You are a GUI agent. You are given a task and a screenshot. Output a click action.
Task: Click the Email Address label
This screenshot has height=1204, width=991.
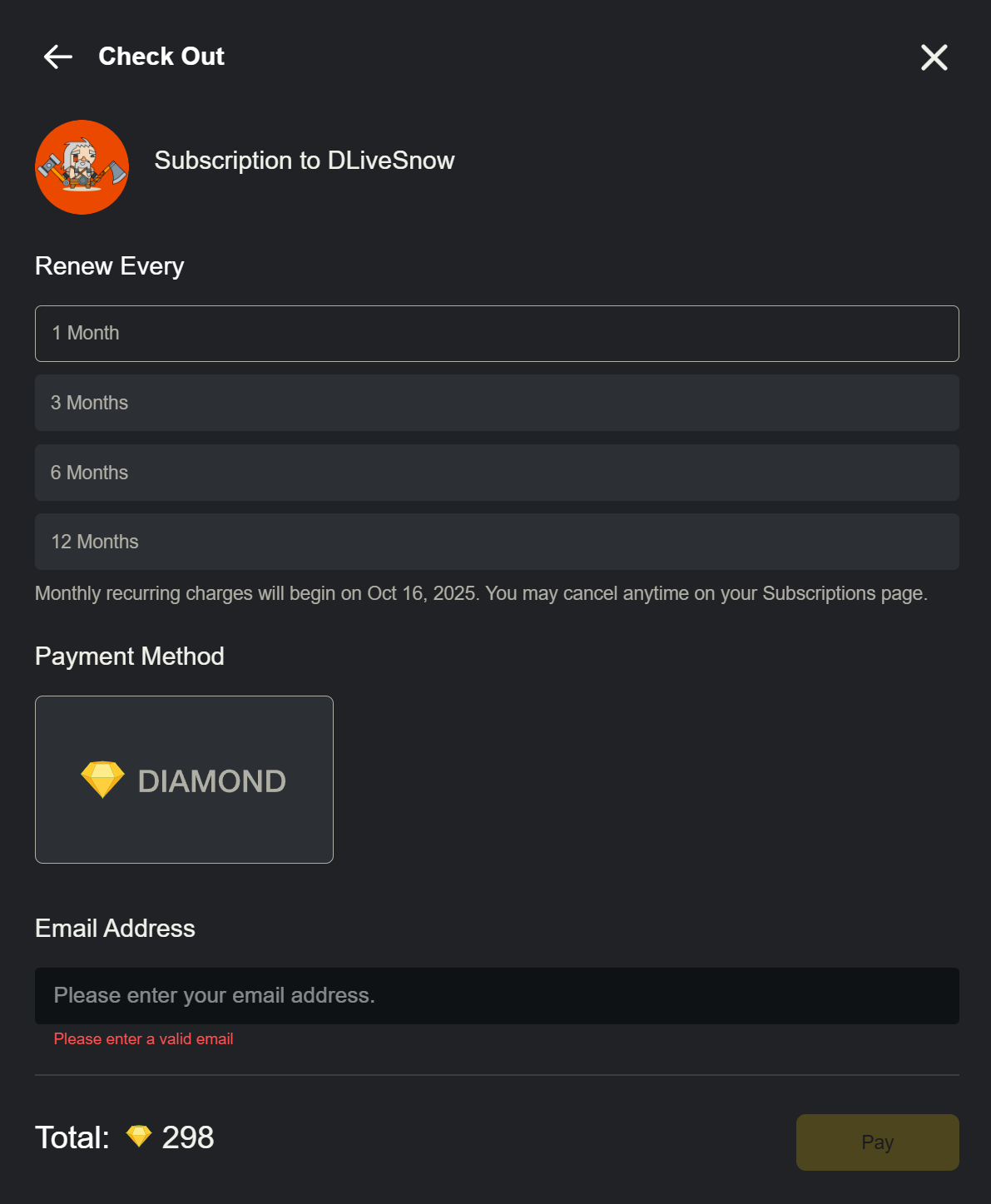pyautogui.click(x=115, y=929)
